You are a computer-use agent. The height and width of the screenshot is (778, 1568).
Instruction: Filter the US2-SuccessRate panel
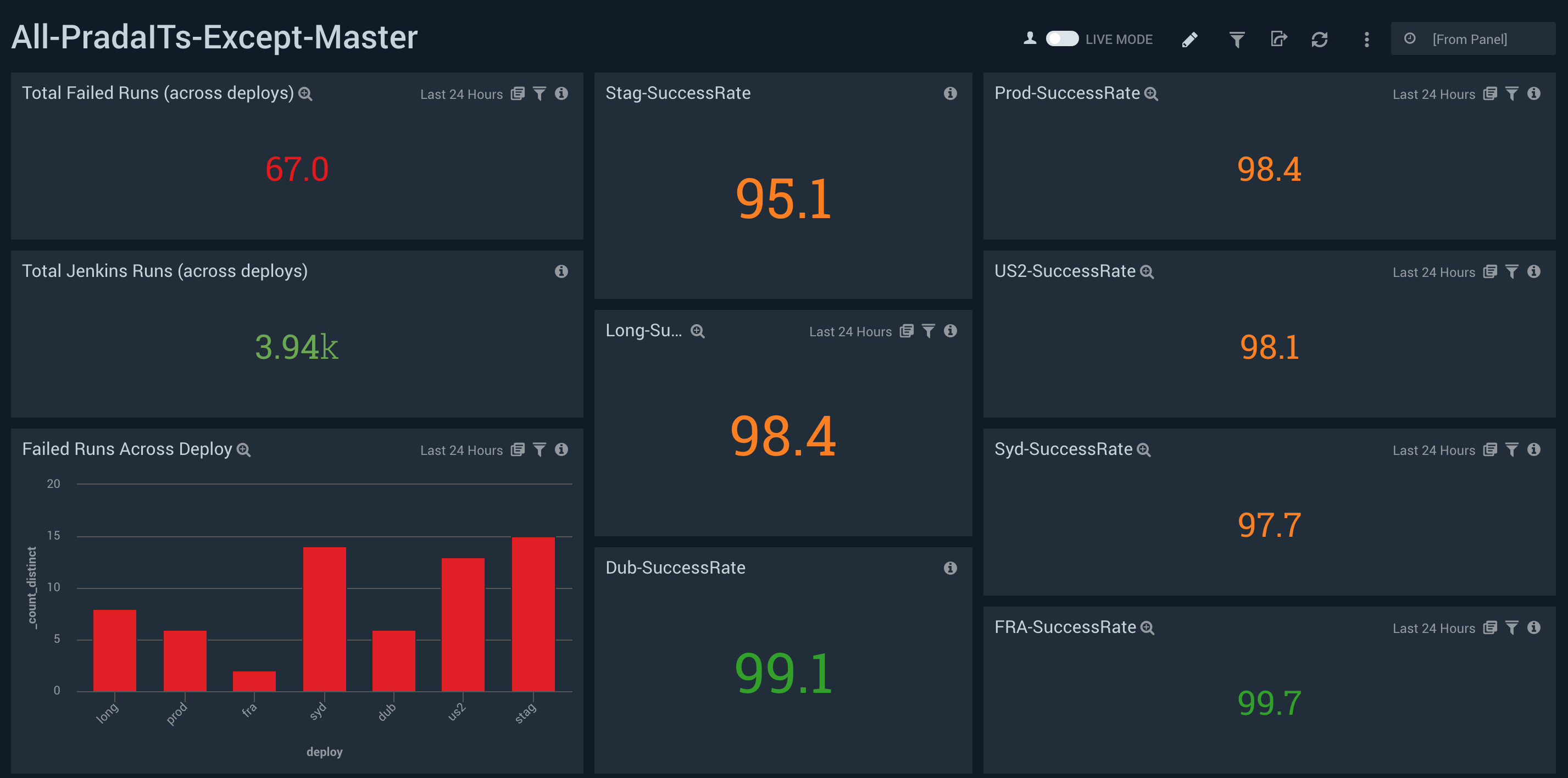[x=1511, y=271]
